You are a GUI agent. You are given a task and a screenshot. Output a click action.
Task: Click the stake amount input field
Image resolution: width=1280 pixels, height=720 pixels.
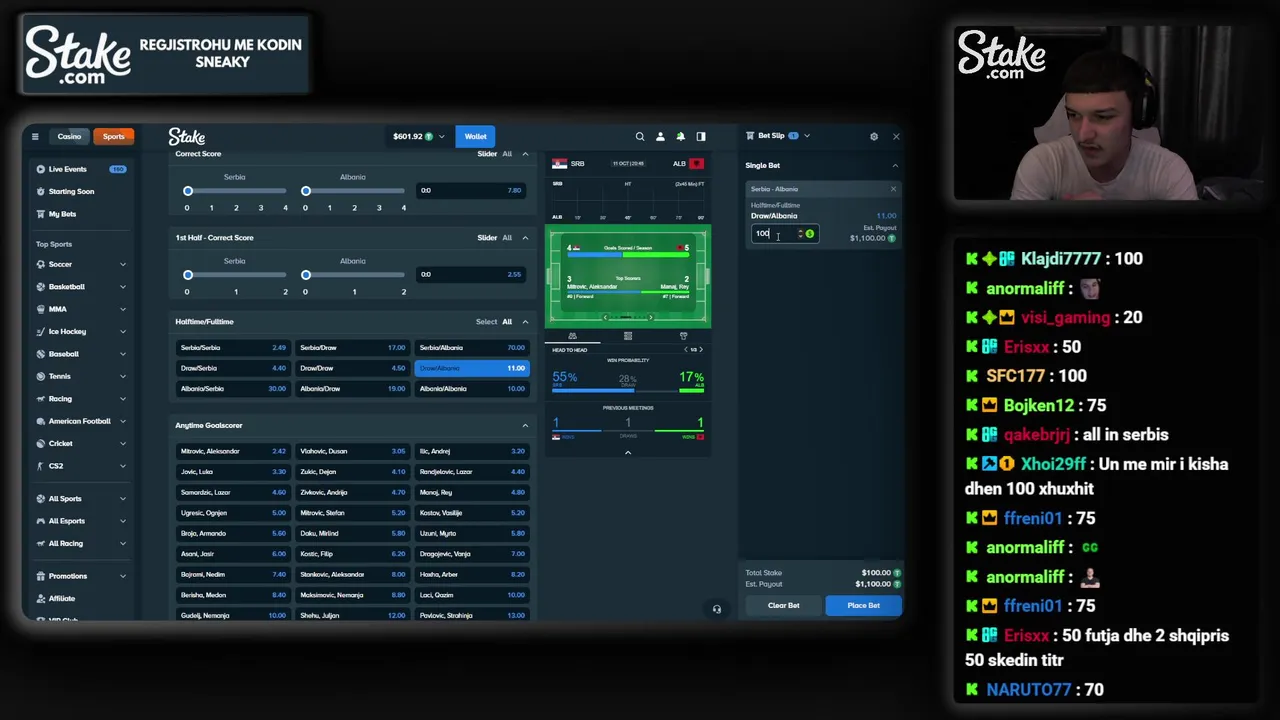(x=785, y=234)
